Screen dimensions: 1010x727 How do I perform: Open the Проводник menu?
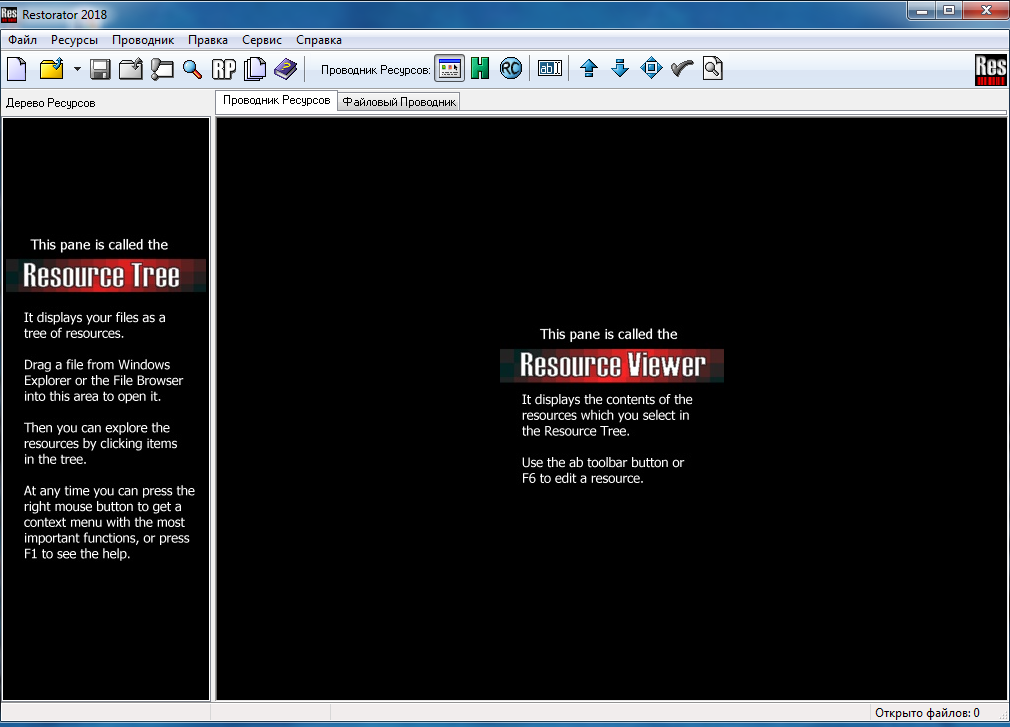coord(143,40)
